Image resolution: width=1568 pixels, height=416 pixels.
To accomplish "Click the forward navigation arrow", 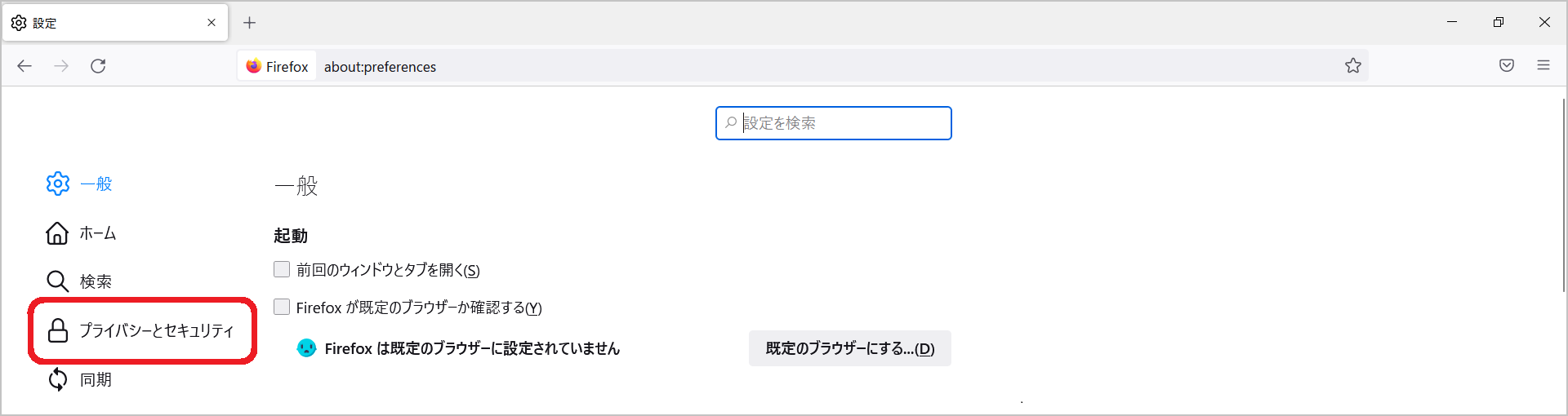I will pos(61,66).
